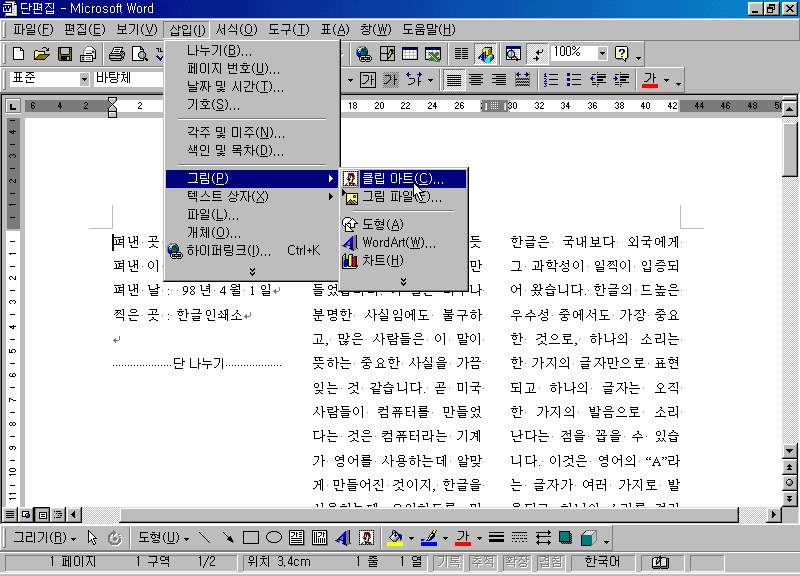Open Tables and Borders toolbar icon
This screenshot has height=576, width=800.
tap(387, 54)
